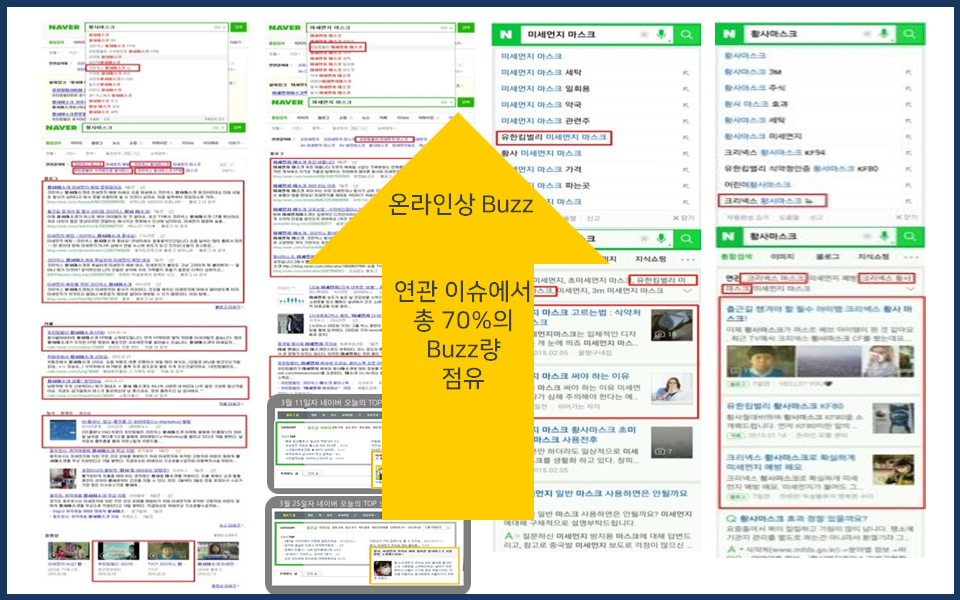Tap magnifier in 미세먼지 mobile bar below suggestion list
Screen dimensions: 960x600
687,239
